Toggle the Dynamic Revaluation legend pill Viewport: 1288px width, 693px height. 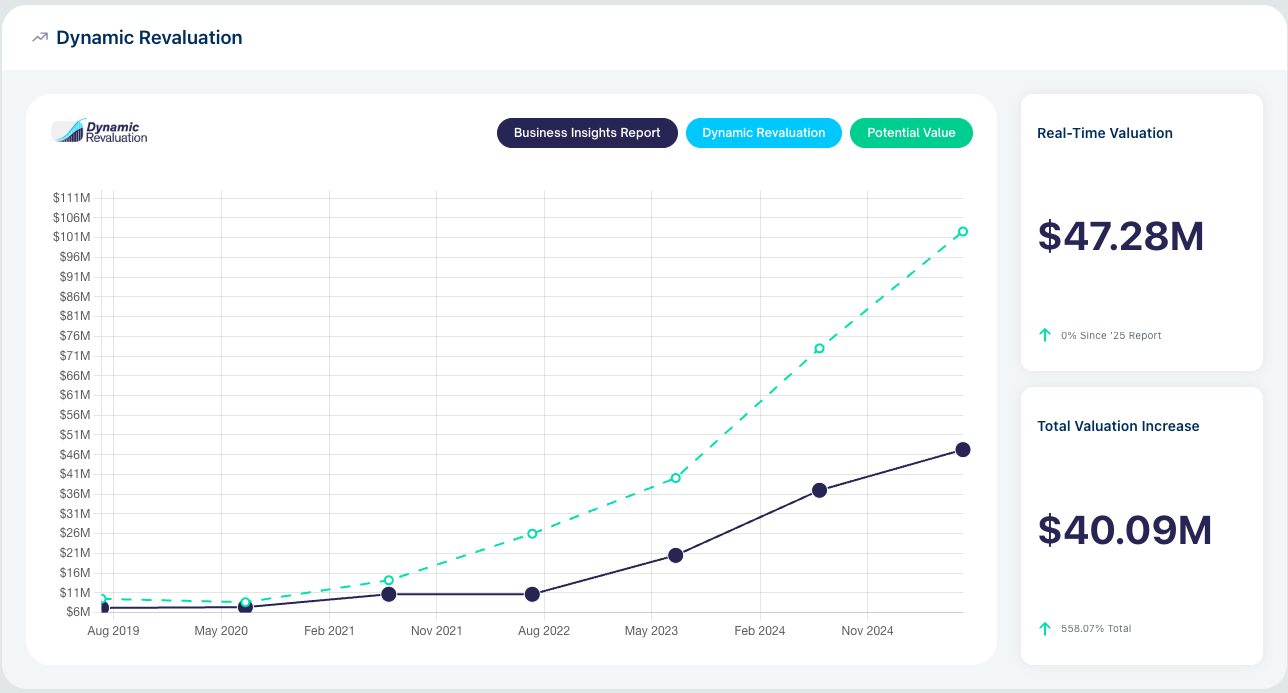(x=764, y=133)
